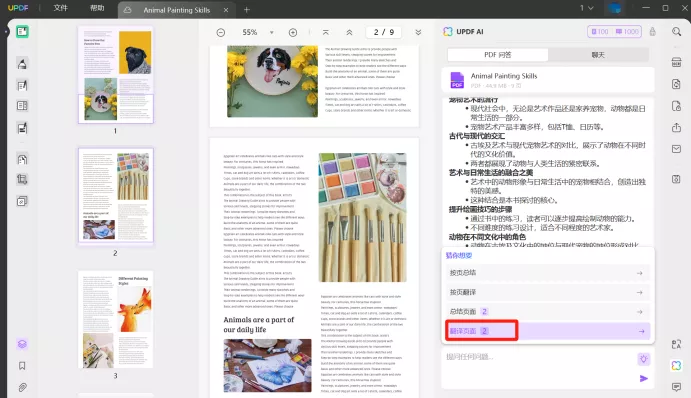Viewport: 691px width, 398px height.
Task: Open the Convert PDF icon in the right sidebar
Action: (x=676, y=84)
